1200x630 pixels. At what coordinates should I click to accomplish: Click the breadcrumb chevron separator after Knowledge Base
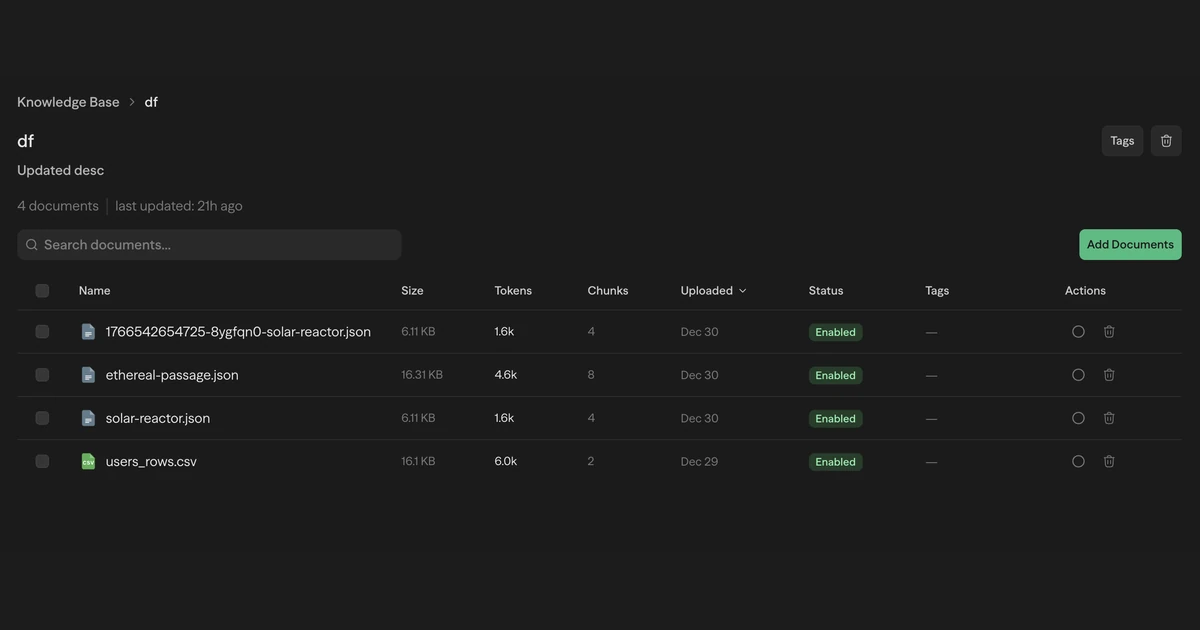pyautogui.click(x=132, y=102)
